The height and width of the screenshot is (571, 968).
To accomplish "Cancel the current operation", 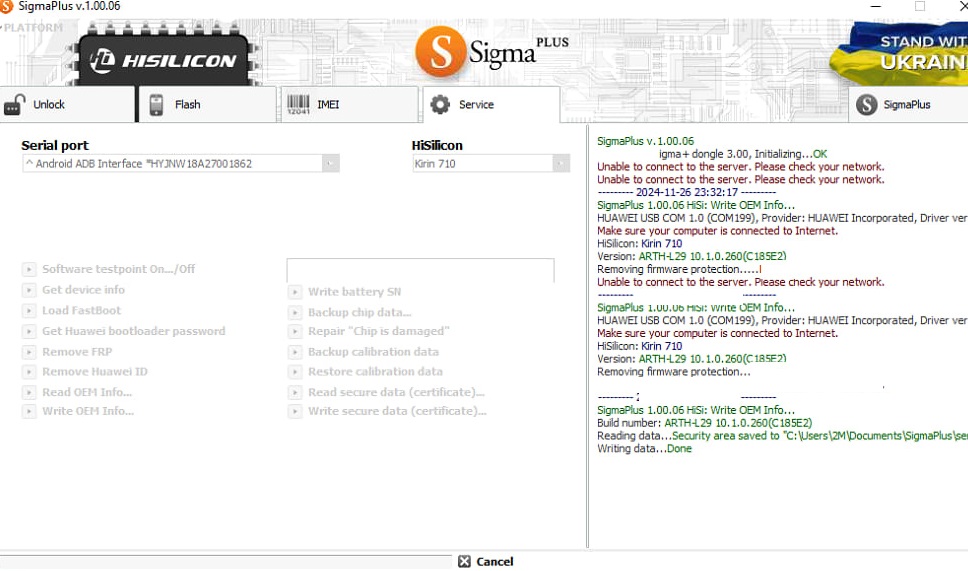I will pos(486,562).
